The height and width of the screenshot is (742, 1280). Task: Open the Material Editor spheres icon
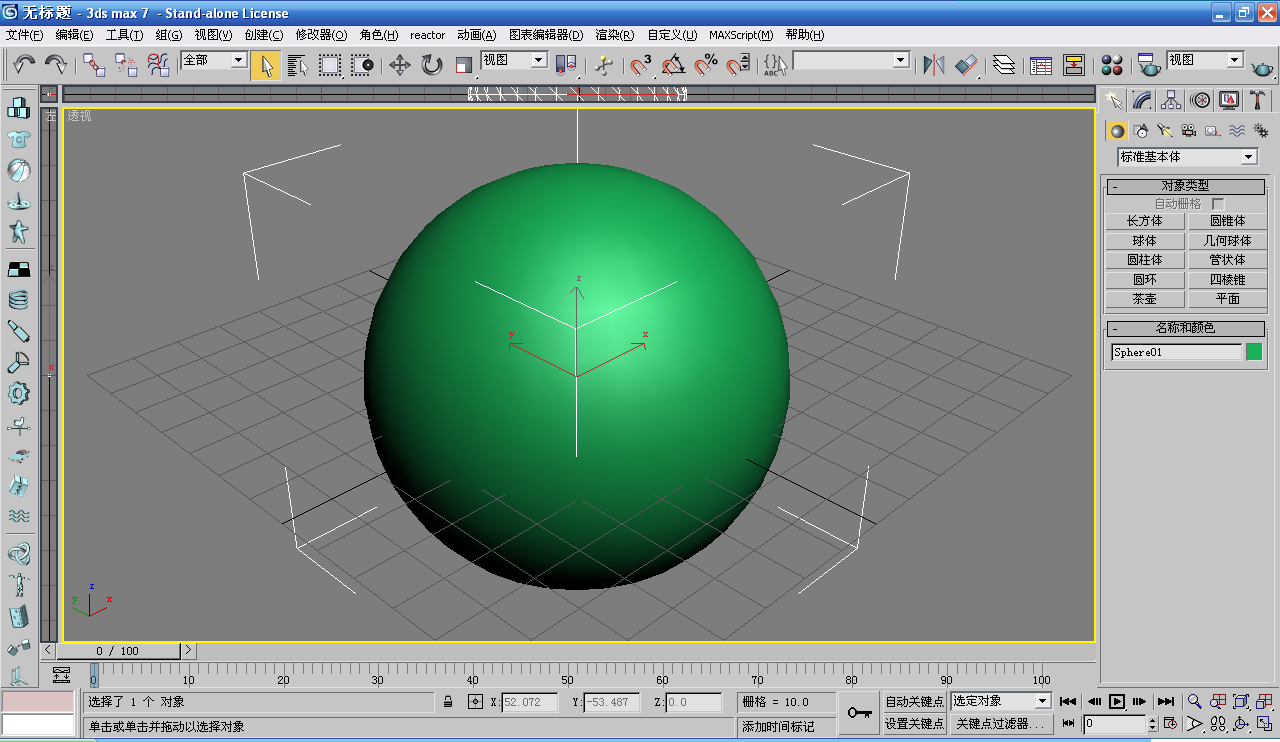tap(1112, 66)
